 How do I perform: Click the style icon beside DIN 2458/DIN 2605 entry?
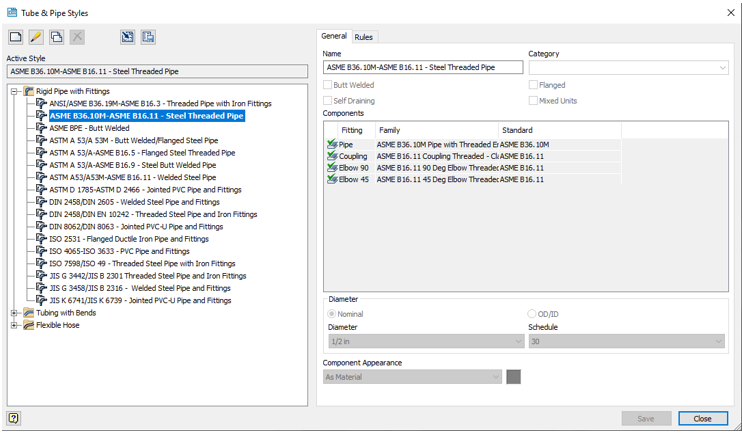42,202
